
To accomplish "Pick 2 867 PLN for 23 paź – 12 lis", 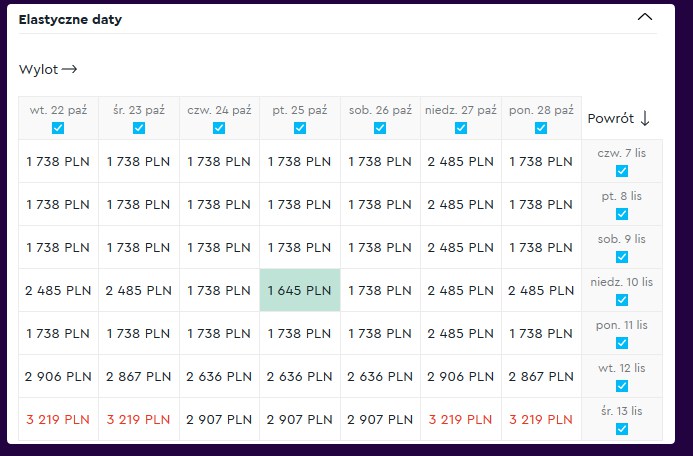I will pyautogui.click(x=139, y=376).
